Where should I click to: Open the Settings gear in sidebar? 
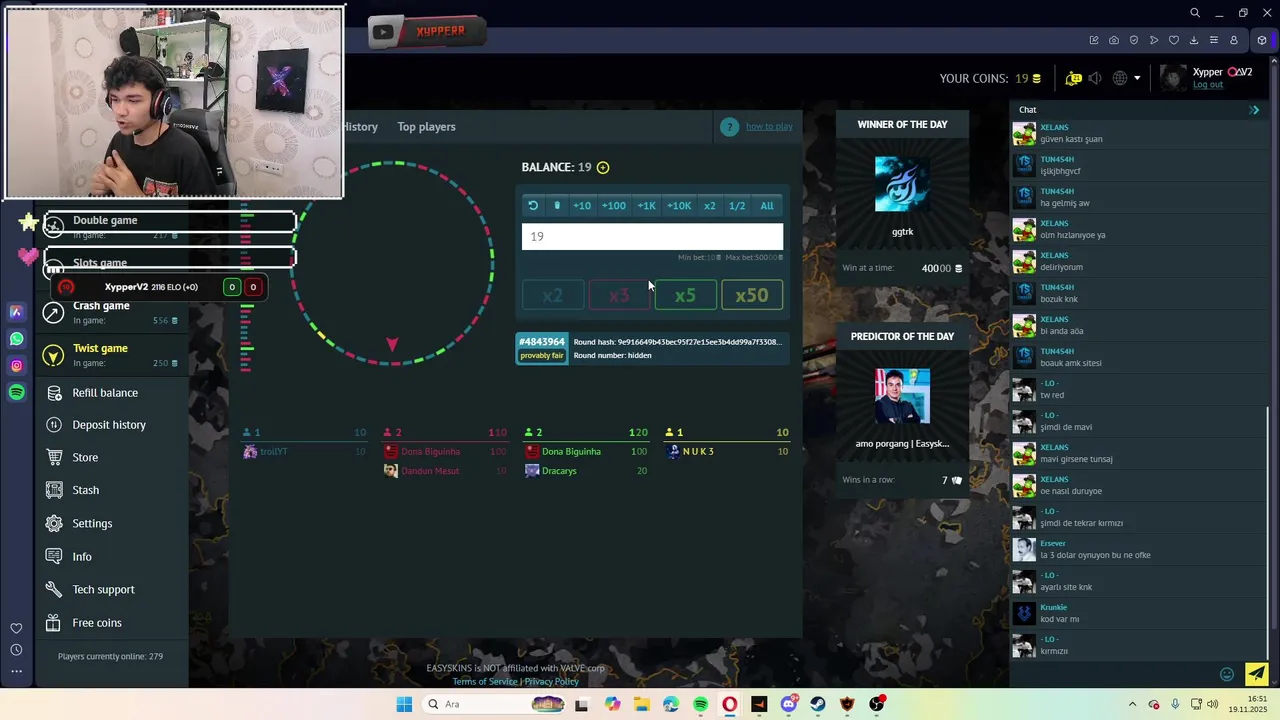tap(54, 523)
